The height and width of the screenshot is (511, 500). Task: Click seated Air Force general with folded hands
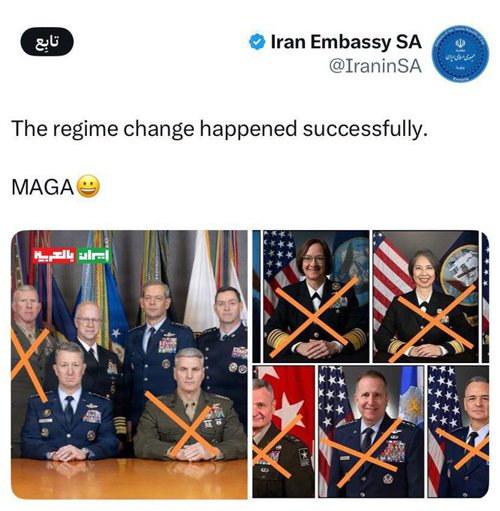(70, 403)
